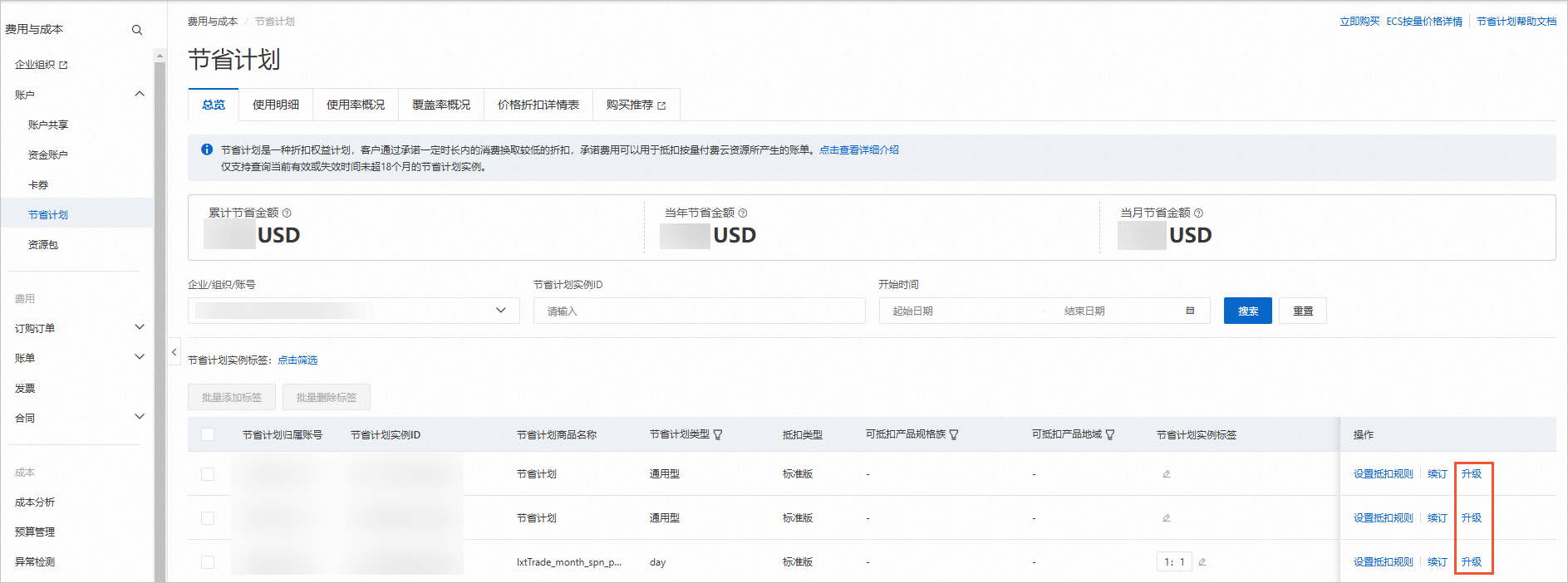This screenshot has height=583, width=1568.
Task: Open 卡券 in sidebar
Action: [38, 185]
